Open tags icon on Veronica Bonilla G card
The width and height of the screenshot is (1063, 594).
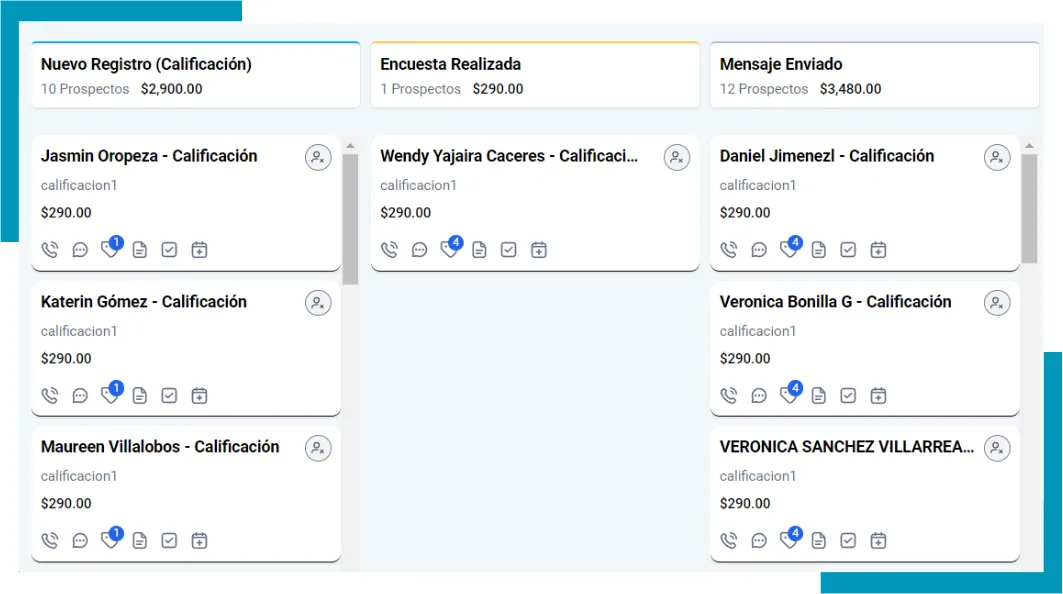[x=789, y=395]
